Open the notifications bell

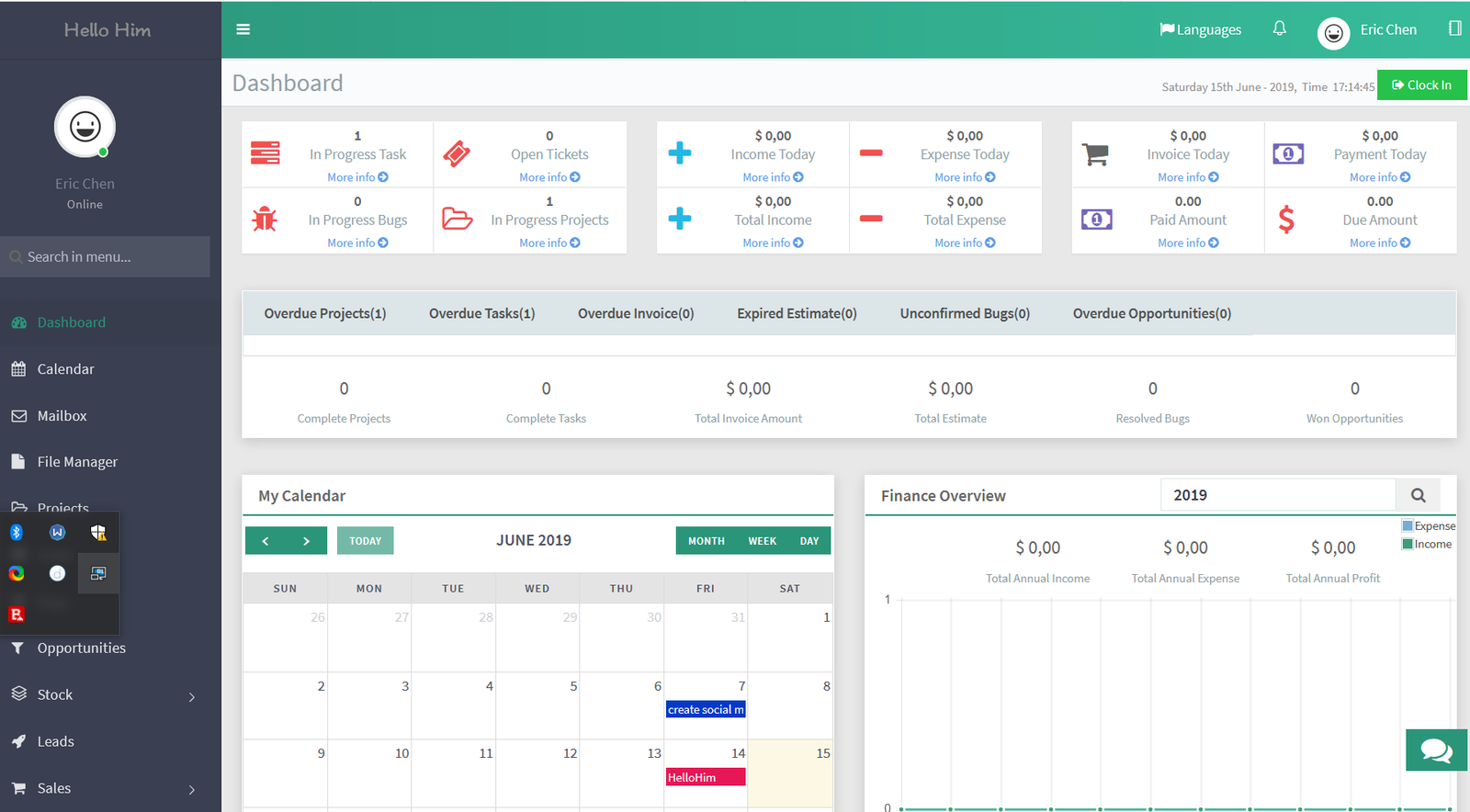coord(1279,28)
